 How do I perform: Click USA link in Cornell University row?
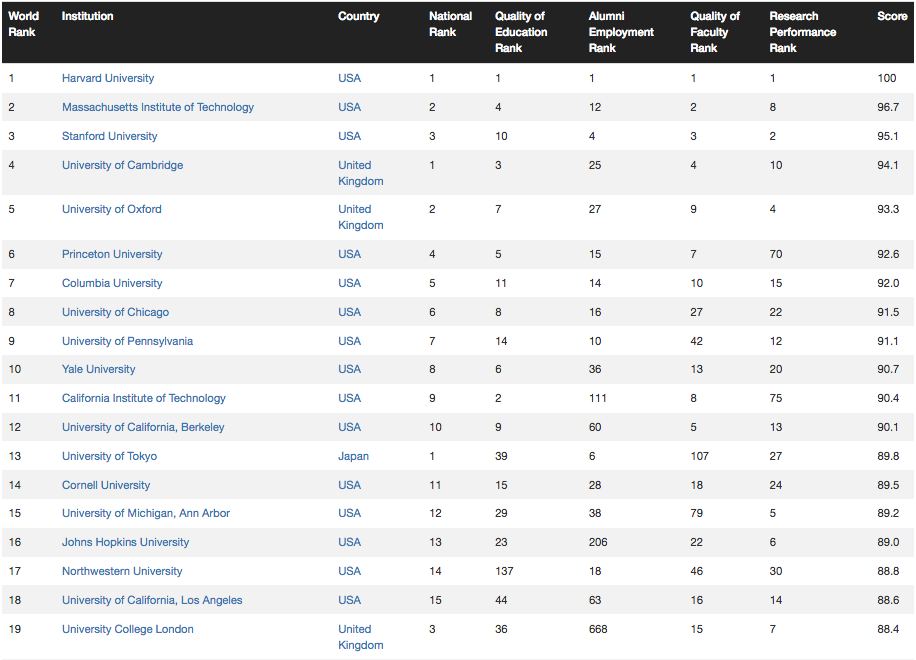tap(349, 485)
